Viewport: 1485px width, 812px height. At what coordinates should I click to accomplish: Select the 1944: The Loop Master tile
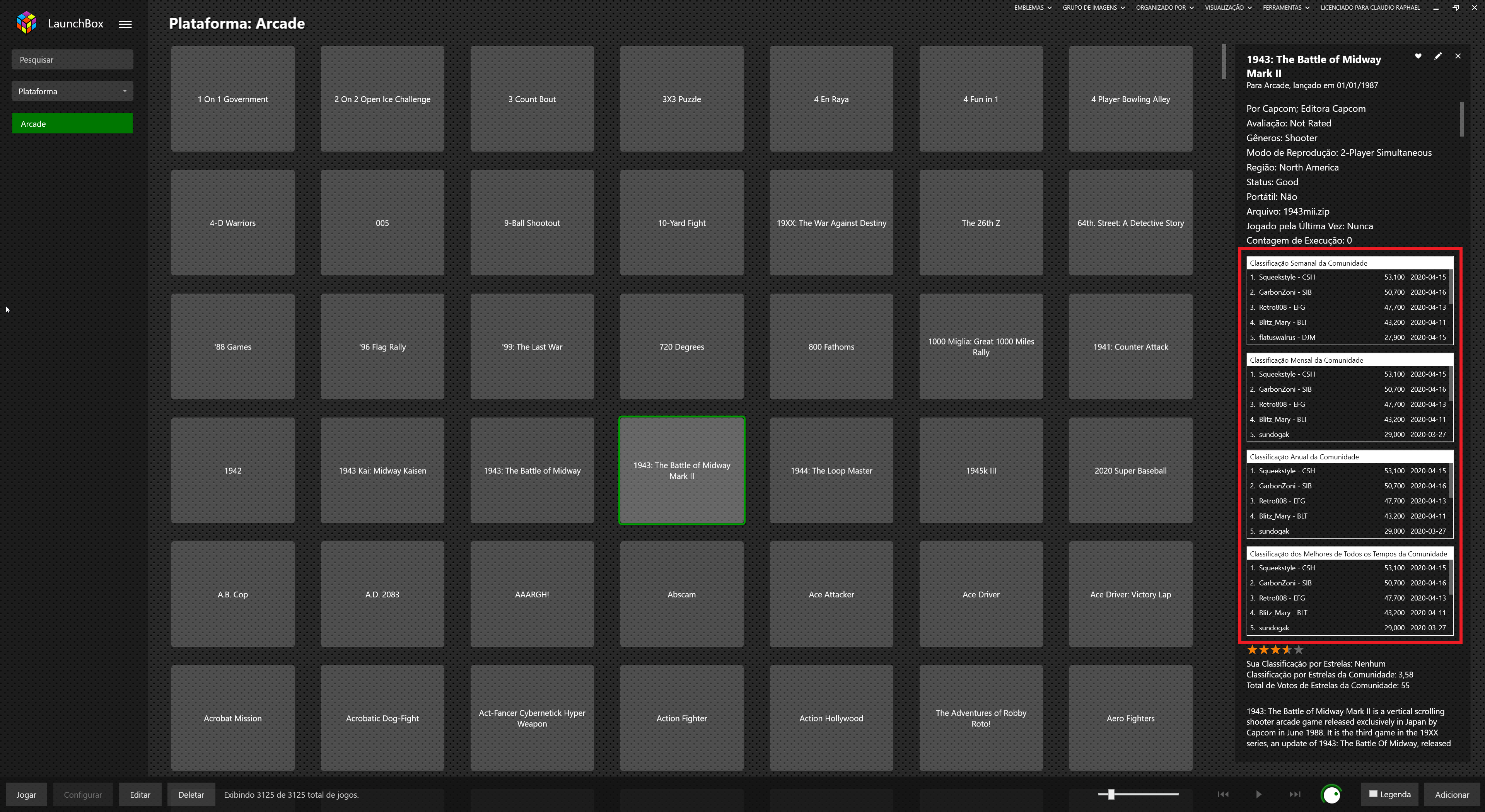[831, 470]
